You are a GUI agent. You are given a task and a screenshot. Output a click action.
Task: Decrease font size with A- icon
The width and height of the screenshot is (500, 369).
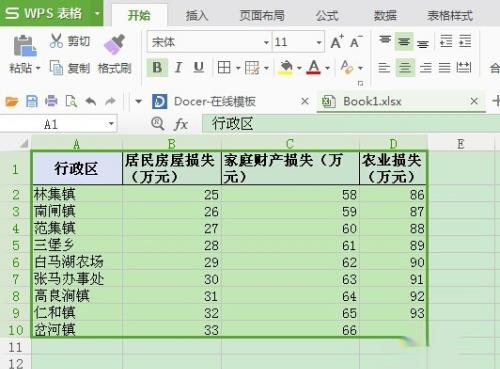(x=356, y=42)
